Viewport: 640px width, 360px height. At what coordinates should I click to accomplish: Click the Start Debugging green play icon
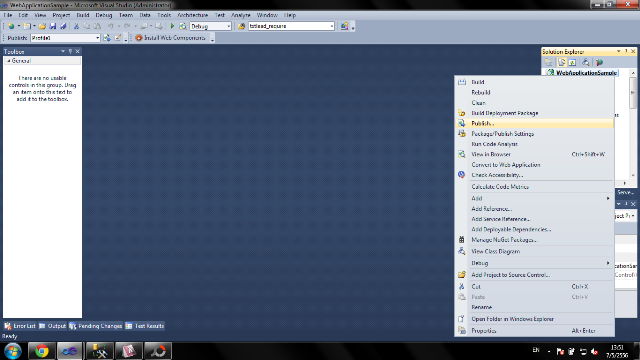[x=172, y=26]
